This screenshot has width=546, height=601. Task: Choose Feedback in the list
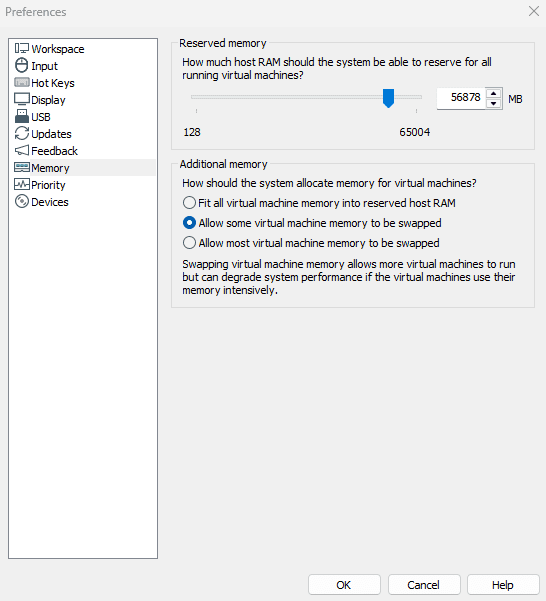[54, 151]
